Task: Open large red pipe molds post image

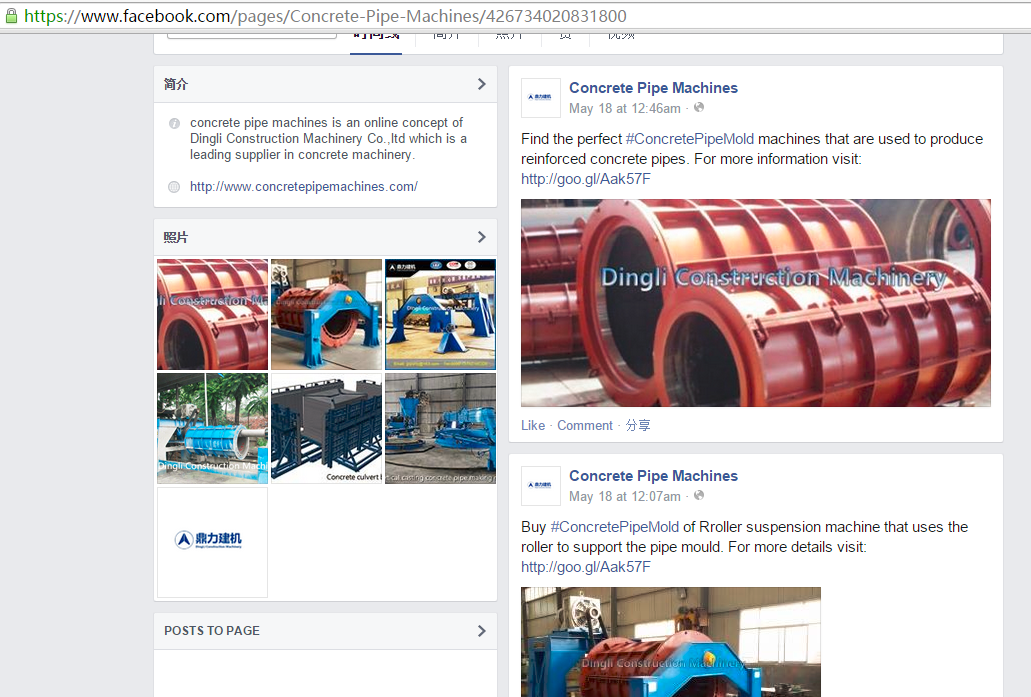Action: tap(755, 303)
